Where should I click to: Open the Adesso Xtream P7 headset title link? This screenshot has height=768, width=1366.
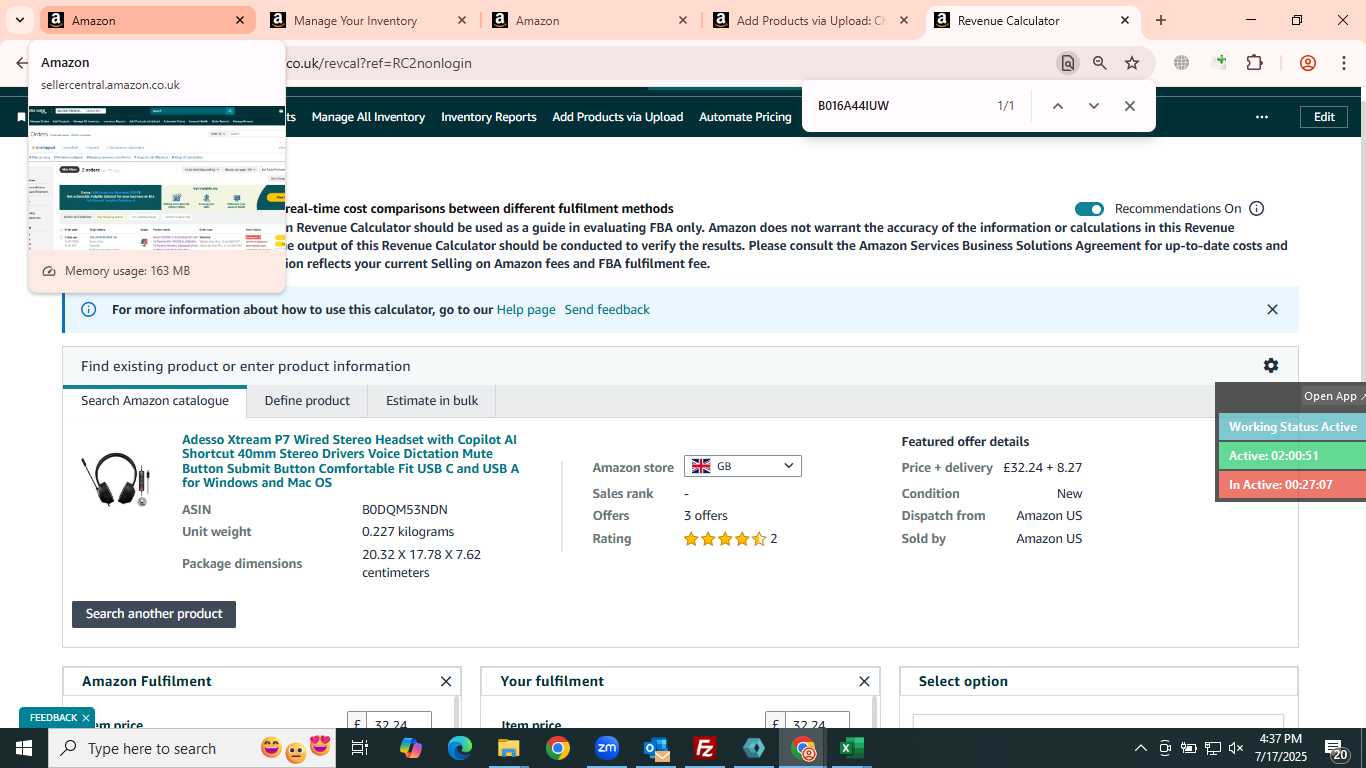tap(351, 461)
